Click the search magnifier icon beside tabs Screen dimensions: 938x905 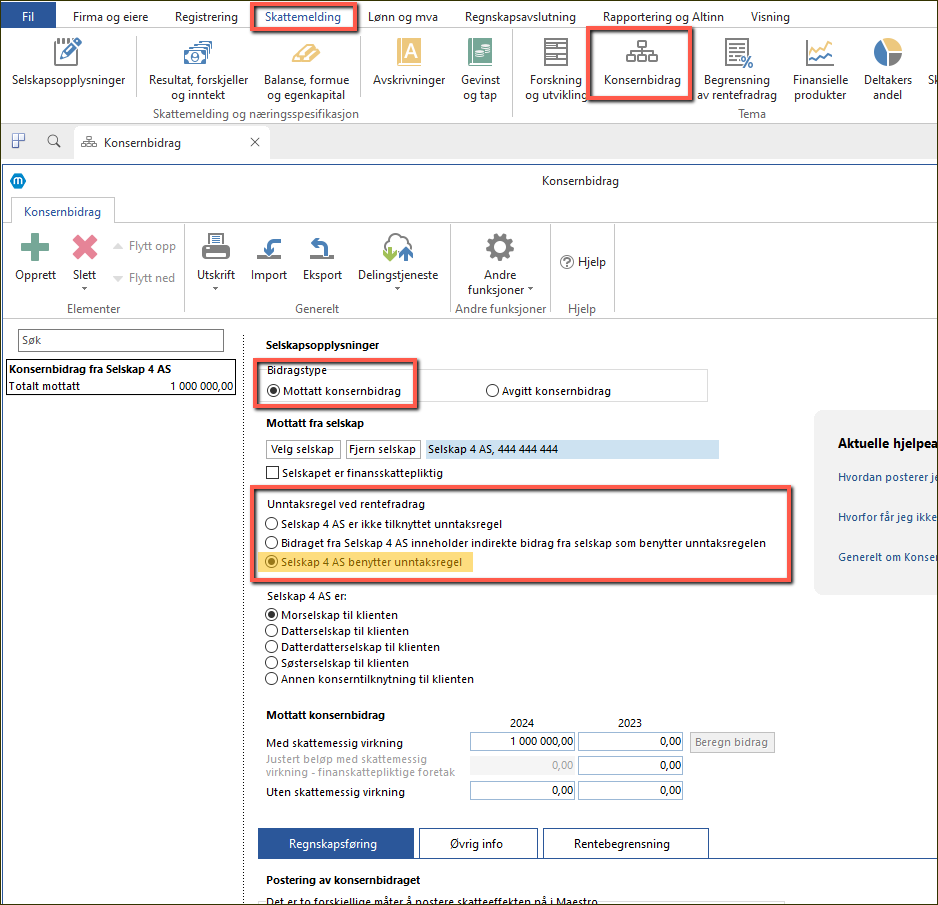54,142
